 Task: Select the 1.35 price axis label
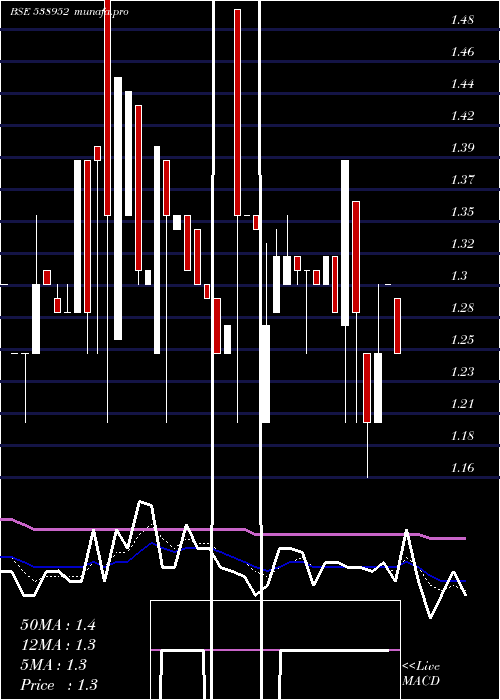tap(462, 212)
